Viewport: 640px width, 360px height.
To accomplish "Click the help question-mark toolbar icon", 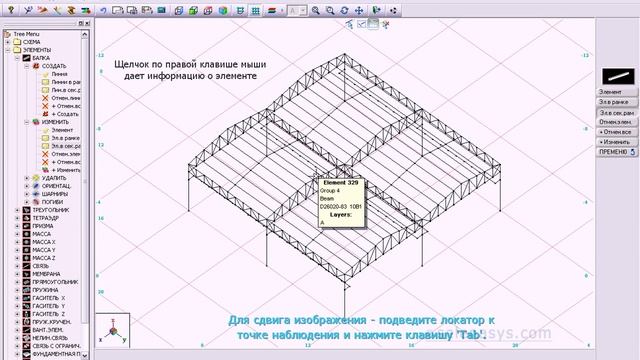I will (x=11, y=10).
